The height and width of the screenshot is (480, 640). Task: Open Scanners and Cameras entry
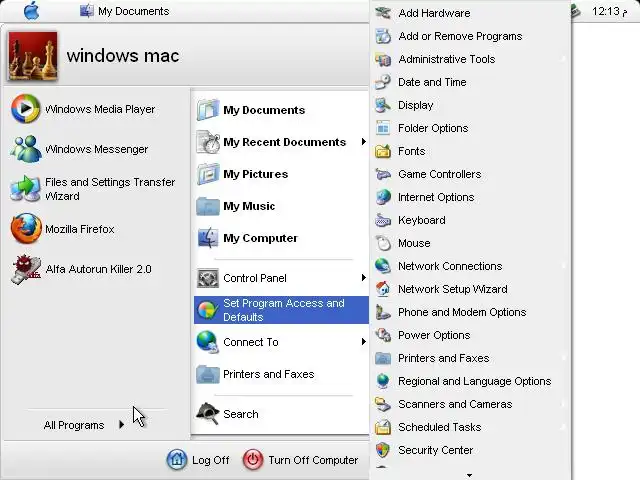[470, 404]
